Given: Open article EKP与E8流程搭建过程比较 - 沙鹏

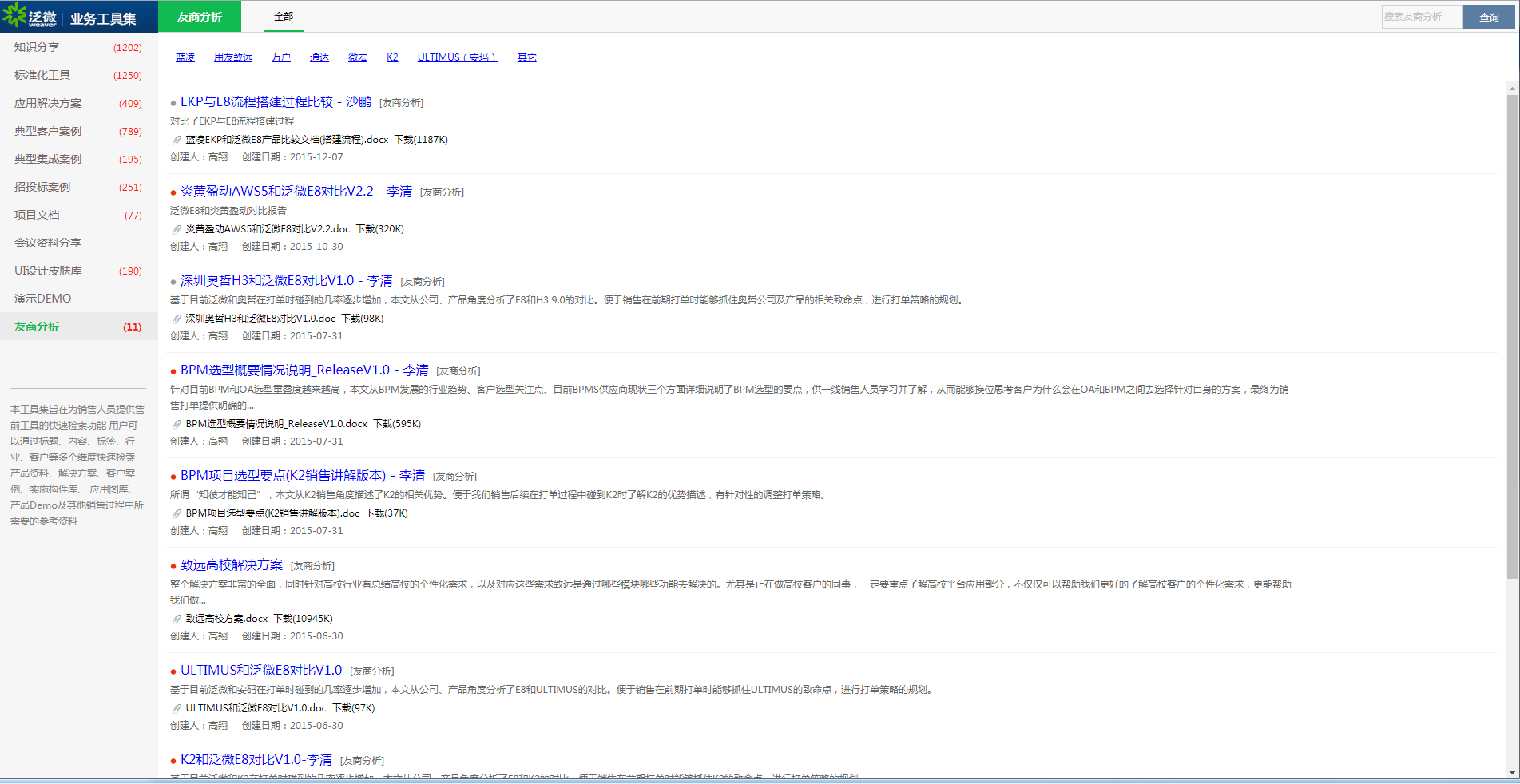Looking at the screenshot, I should click(276, 102).
